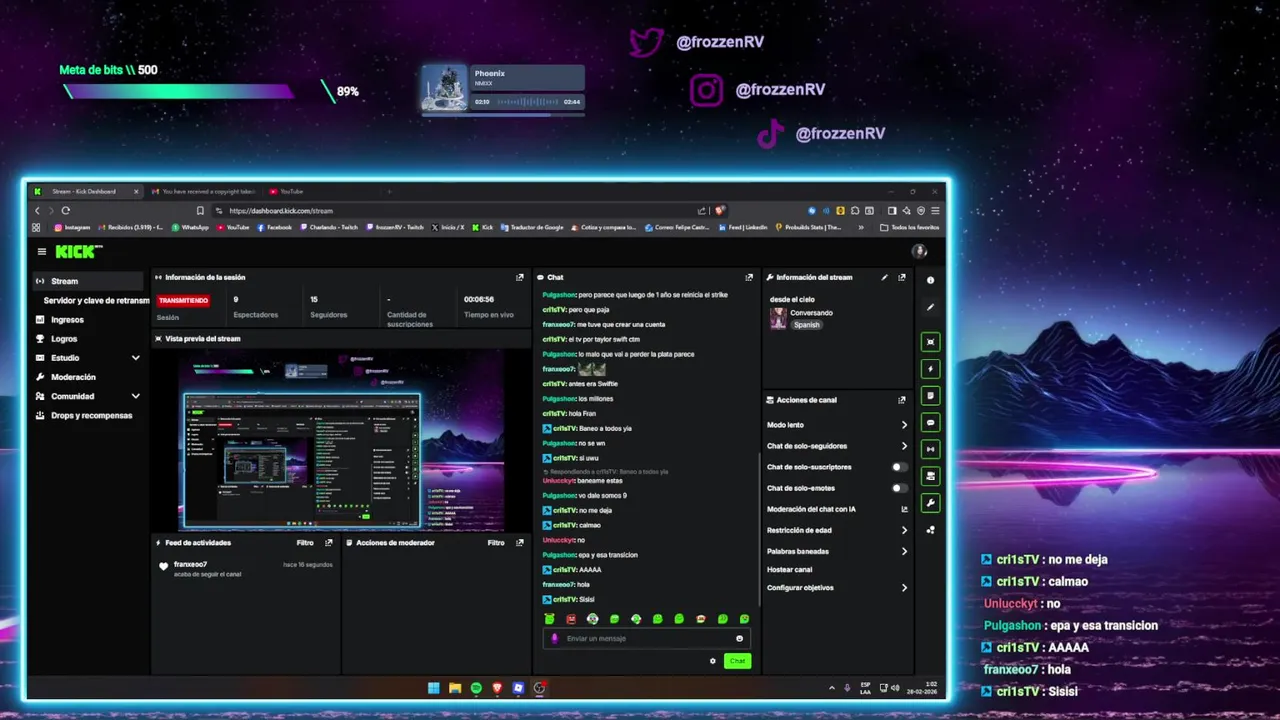Open the Instagram bookmark

click(x=72, y=227)
